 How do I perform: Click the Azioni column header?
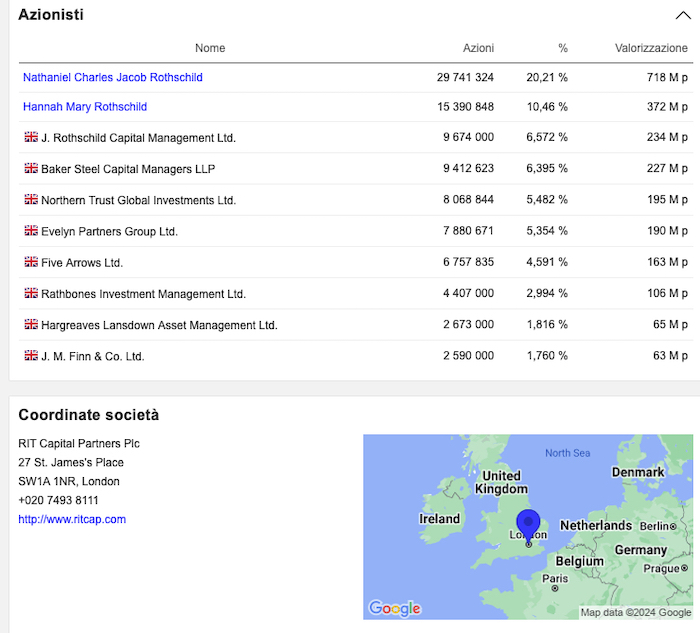[x=478, y=48]
